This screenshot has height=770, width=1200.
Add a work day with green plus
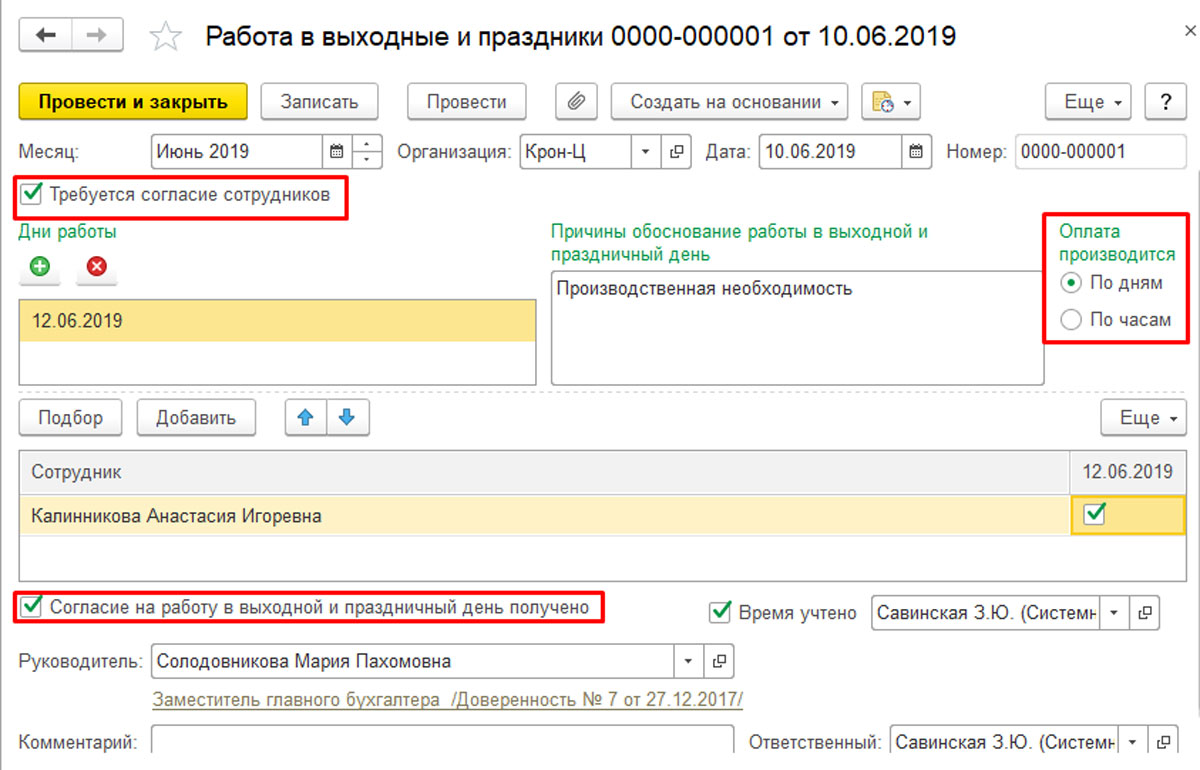40,267
